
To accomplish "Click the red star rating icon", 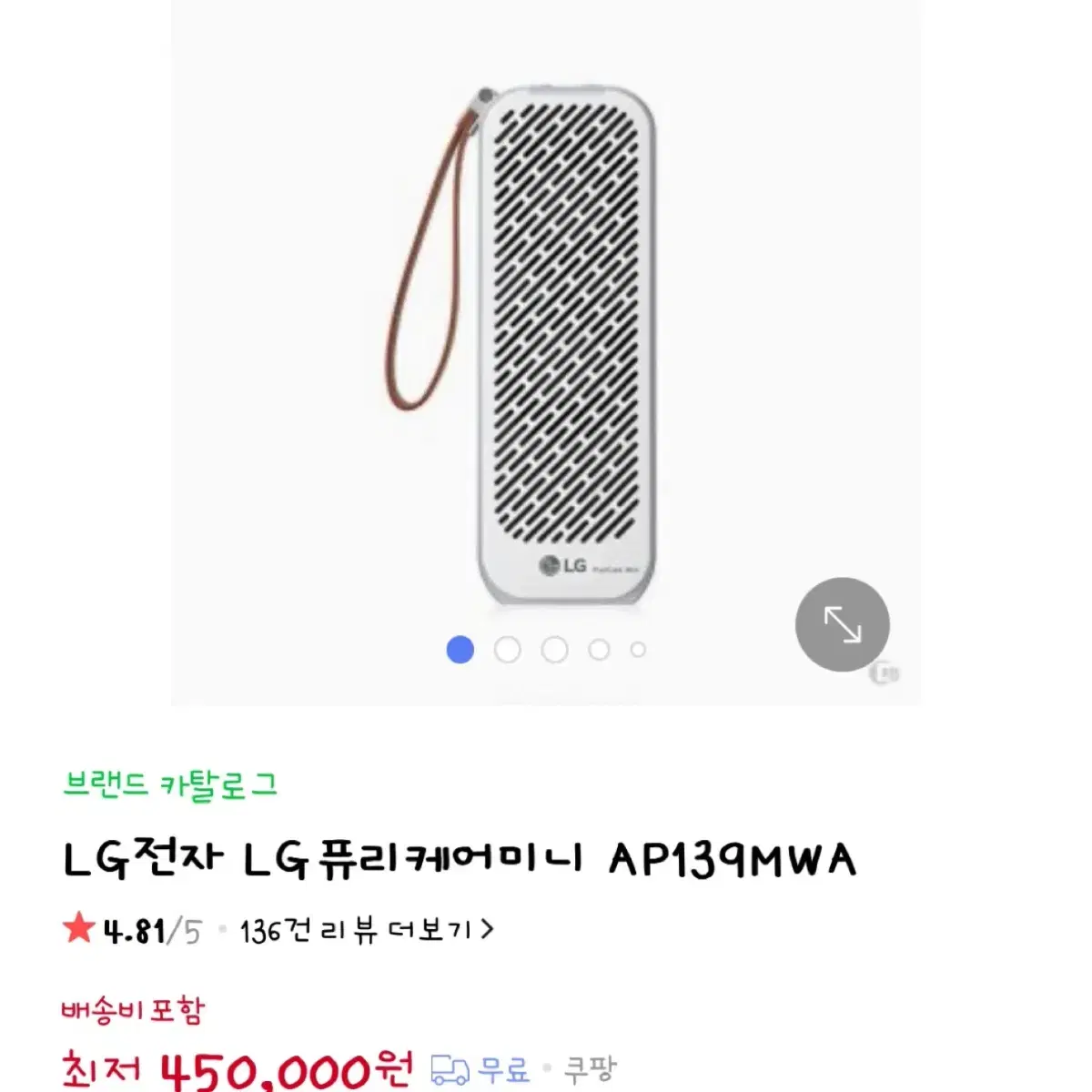I will tap(79, 929).
